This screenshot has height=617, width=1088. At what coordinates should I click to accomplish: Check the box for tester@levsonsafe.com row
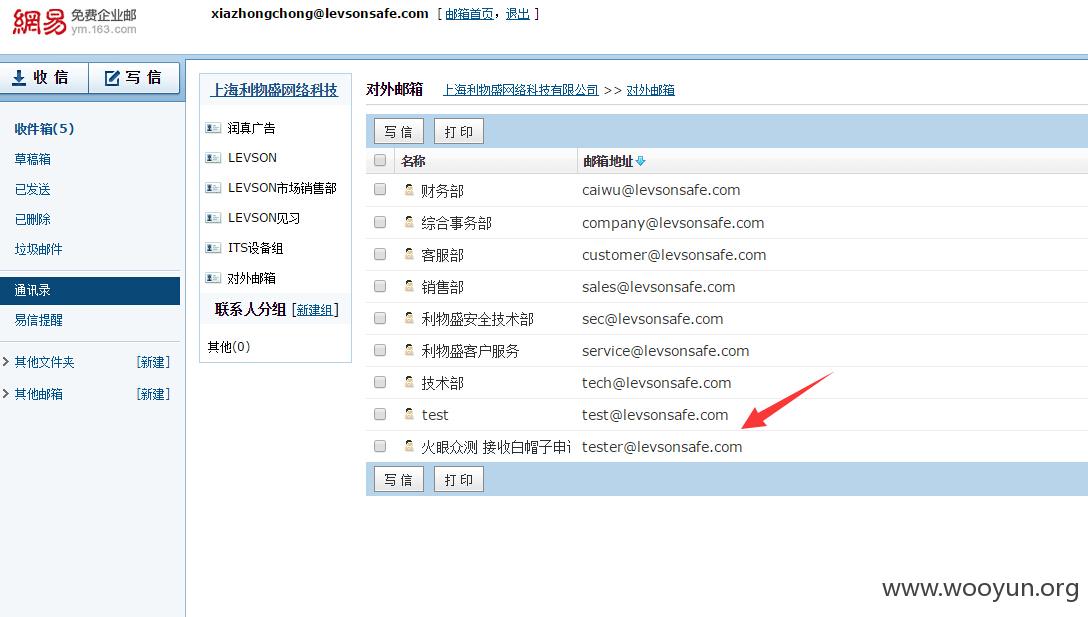pyautogui.click(x=380, y=446)
